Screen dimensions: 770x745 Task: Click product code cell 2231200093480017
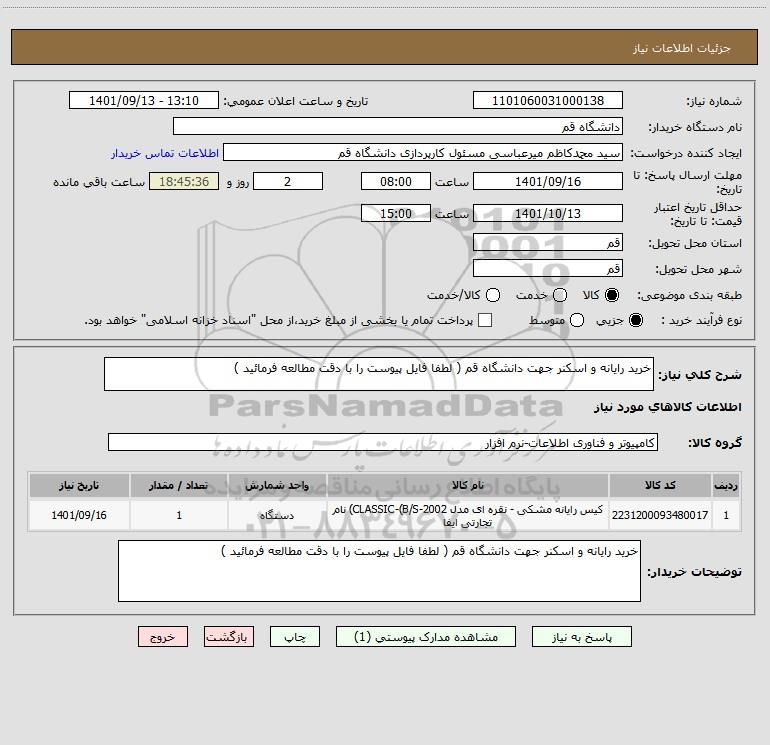660,515
